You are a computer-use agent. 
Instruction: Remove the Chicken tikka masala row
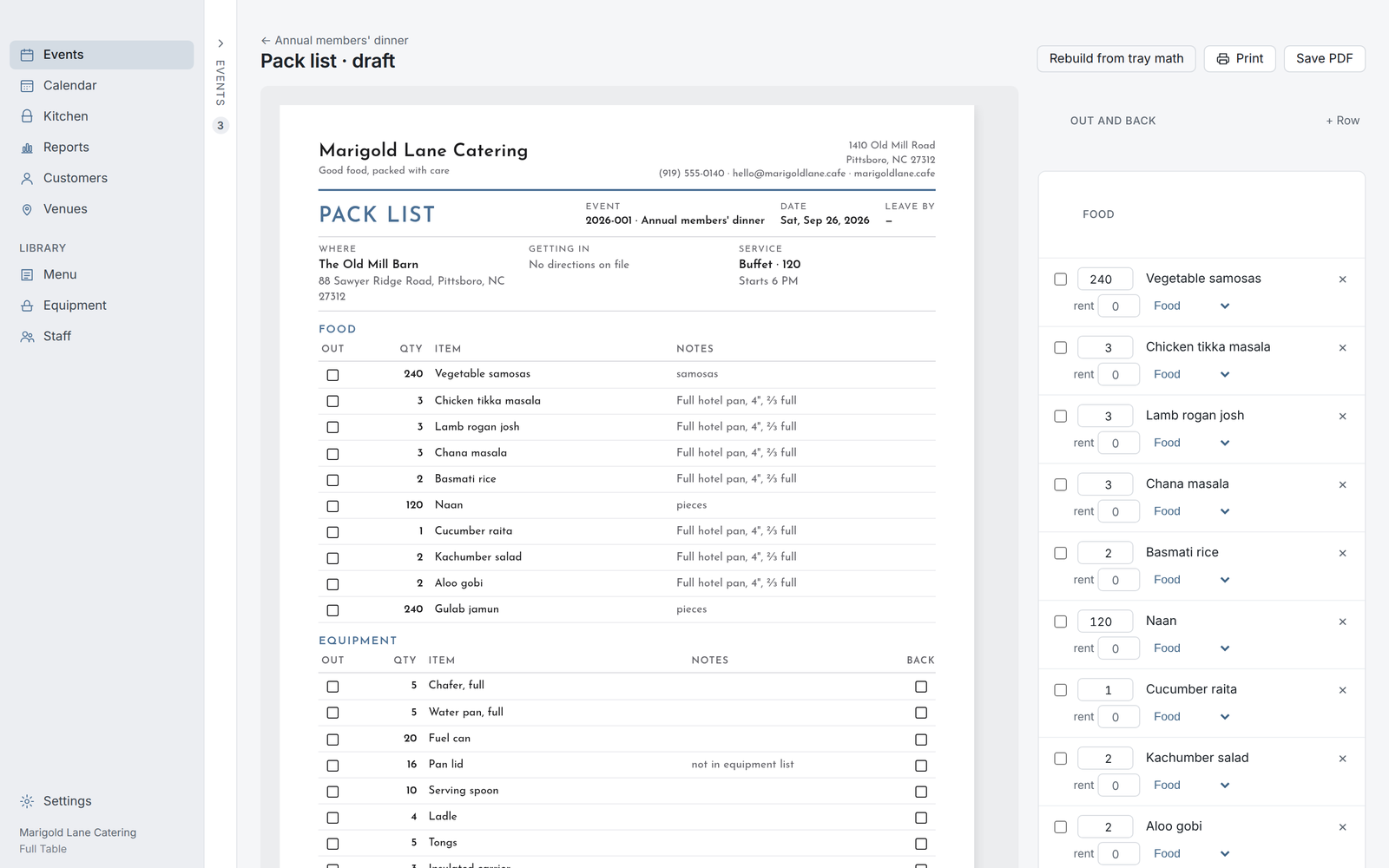pyautogui.click(x=1342, y=348)
